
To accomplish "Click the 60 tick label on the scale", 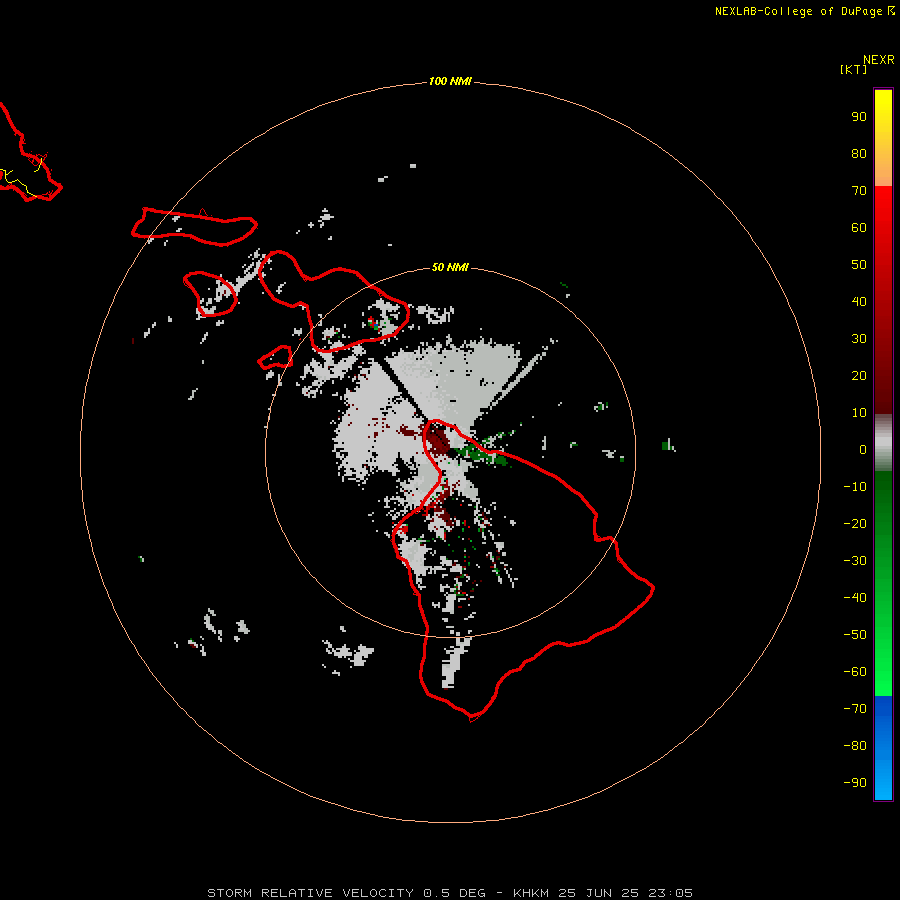I will pyautogui.click(x=859, y=227).
